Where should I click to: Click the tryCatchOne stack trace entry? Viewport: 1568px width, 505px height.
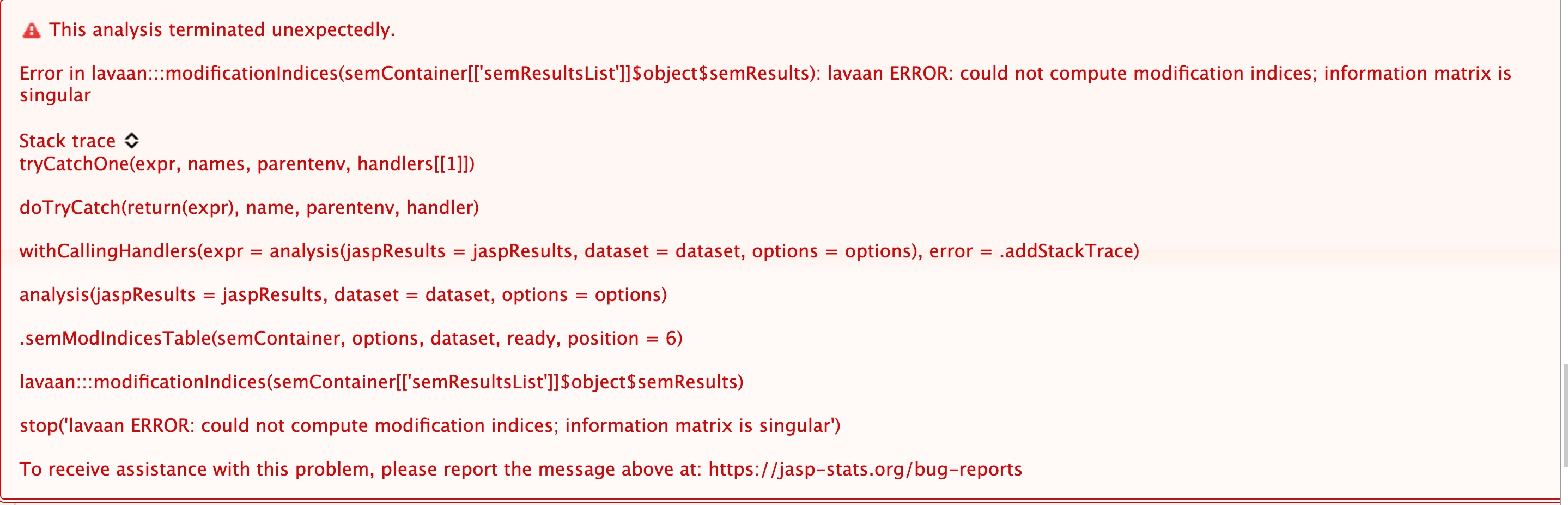point(246,163)
